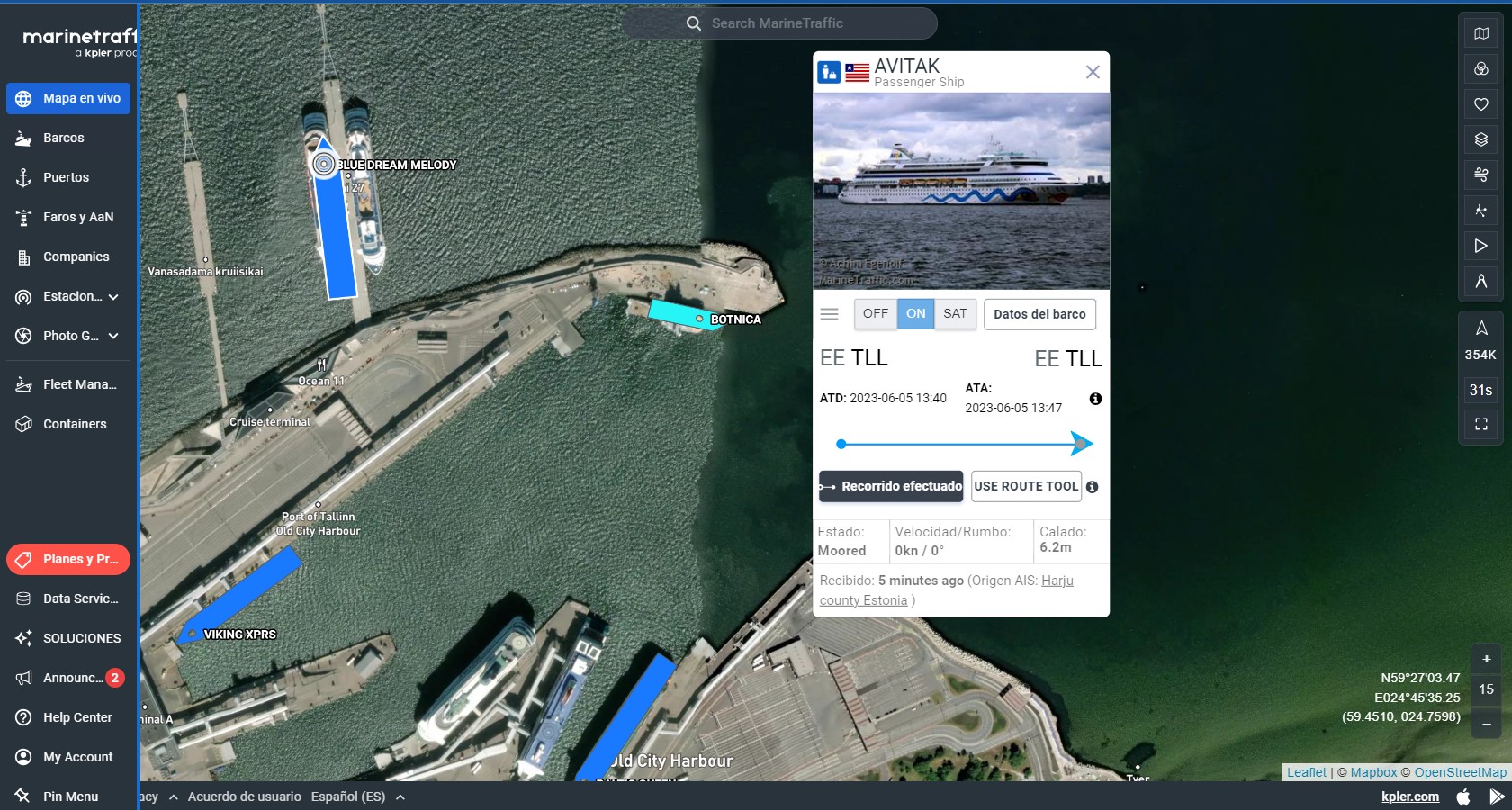Go to Puertos in the sidebar
The width and height of the screenshot is (1512, 810).
[x=66, y=177]
